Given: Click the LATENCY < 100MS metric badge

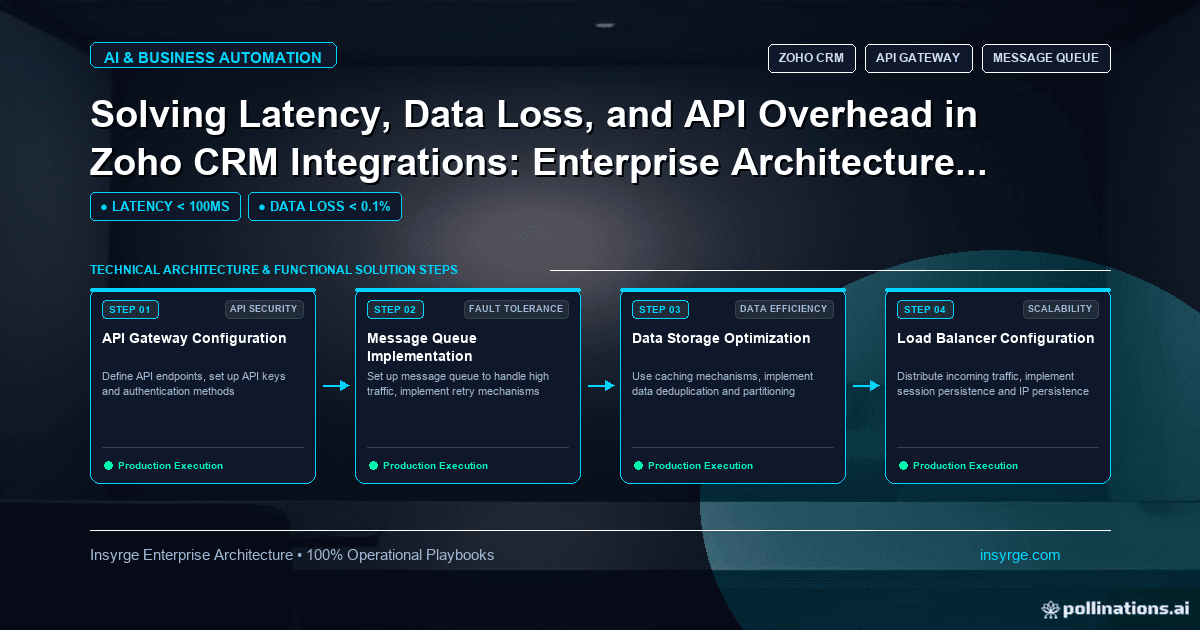Looking at the screenshot, I should click(165, 207).
